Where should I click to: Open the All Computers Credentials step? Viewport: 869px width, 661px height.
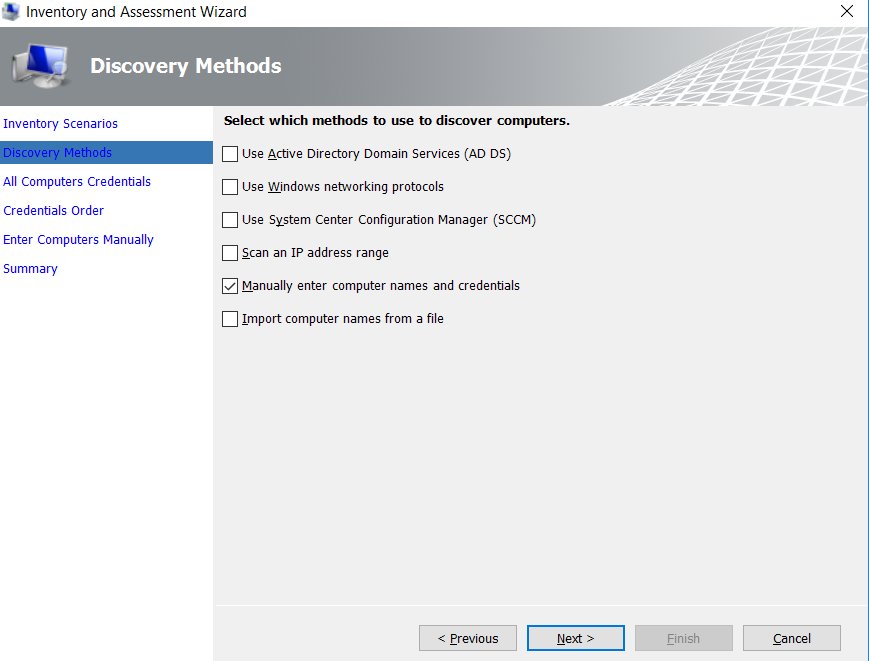point(76,181)
